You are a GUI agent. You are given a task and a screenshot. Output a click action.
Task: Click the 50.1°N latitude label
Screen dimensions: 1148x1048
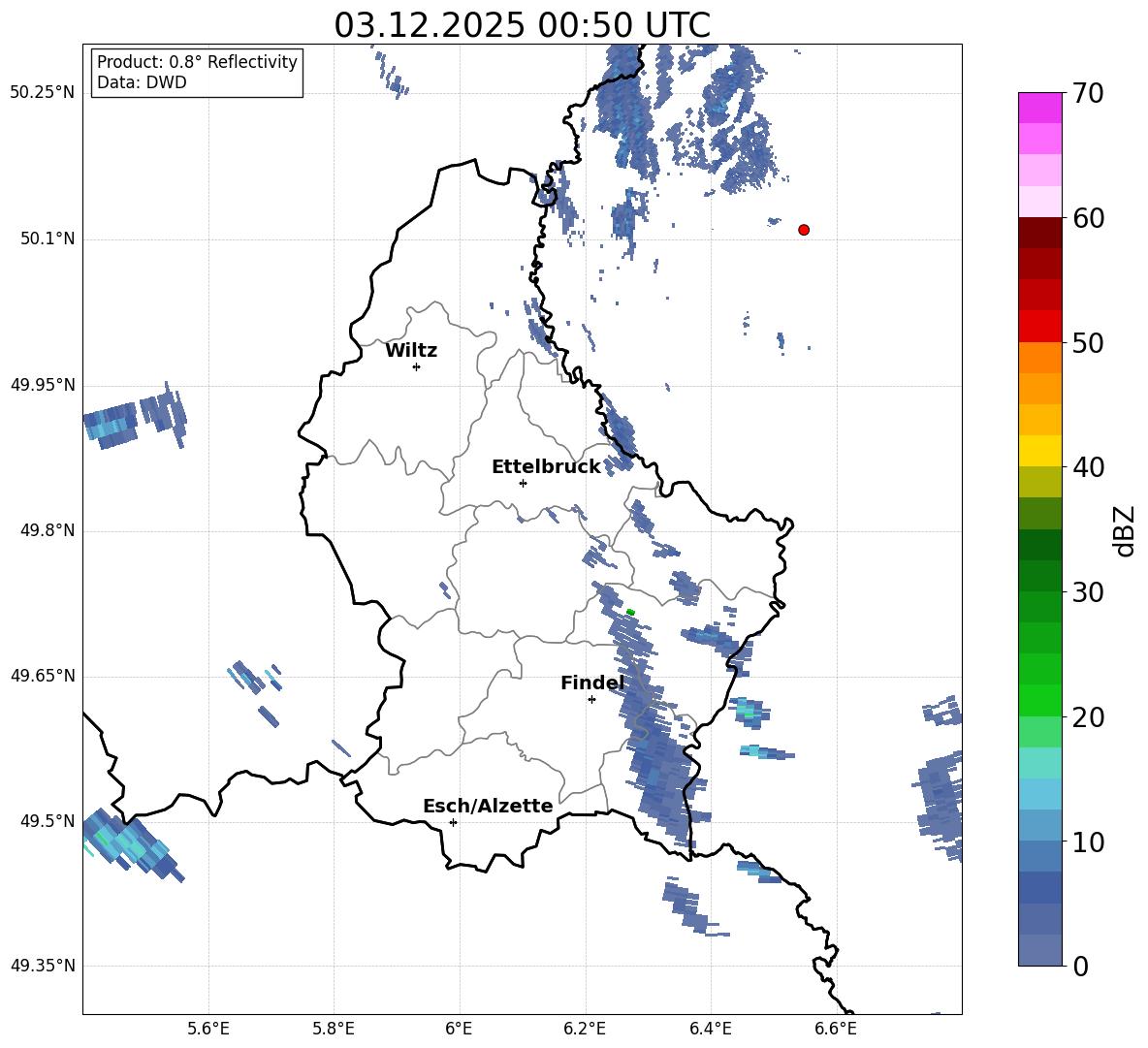tap(48, 239)
